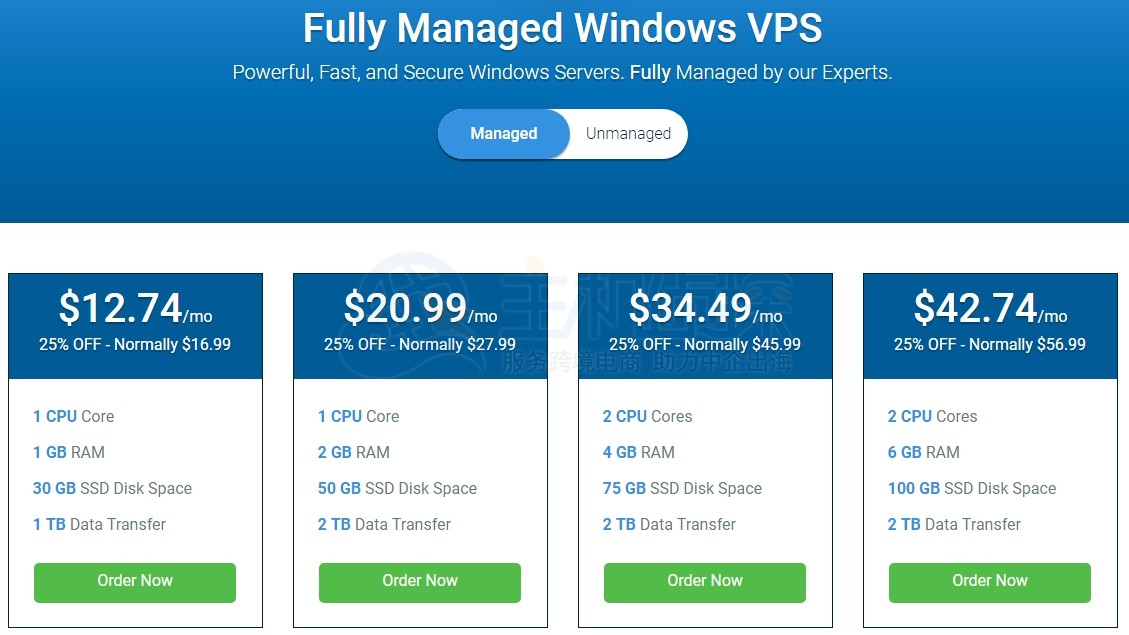The image size is (1129, 635).
Task: Switch to the Unmanaged plans option
Action: 628,134
